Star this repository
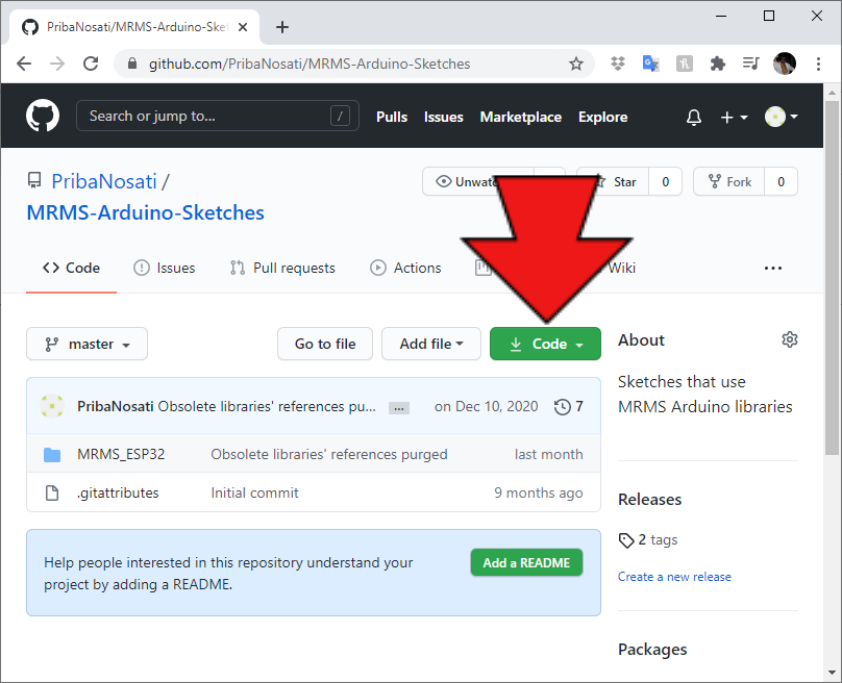Screen dimensions: 842x683 click(614, 182)
